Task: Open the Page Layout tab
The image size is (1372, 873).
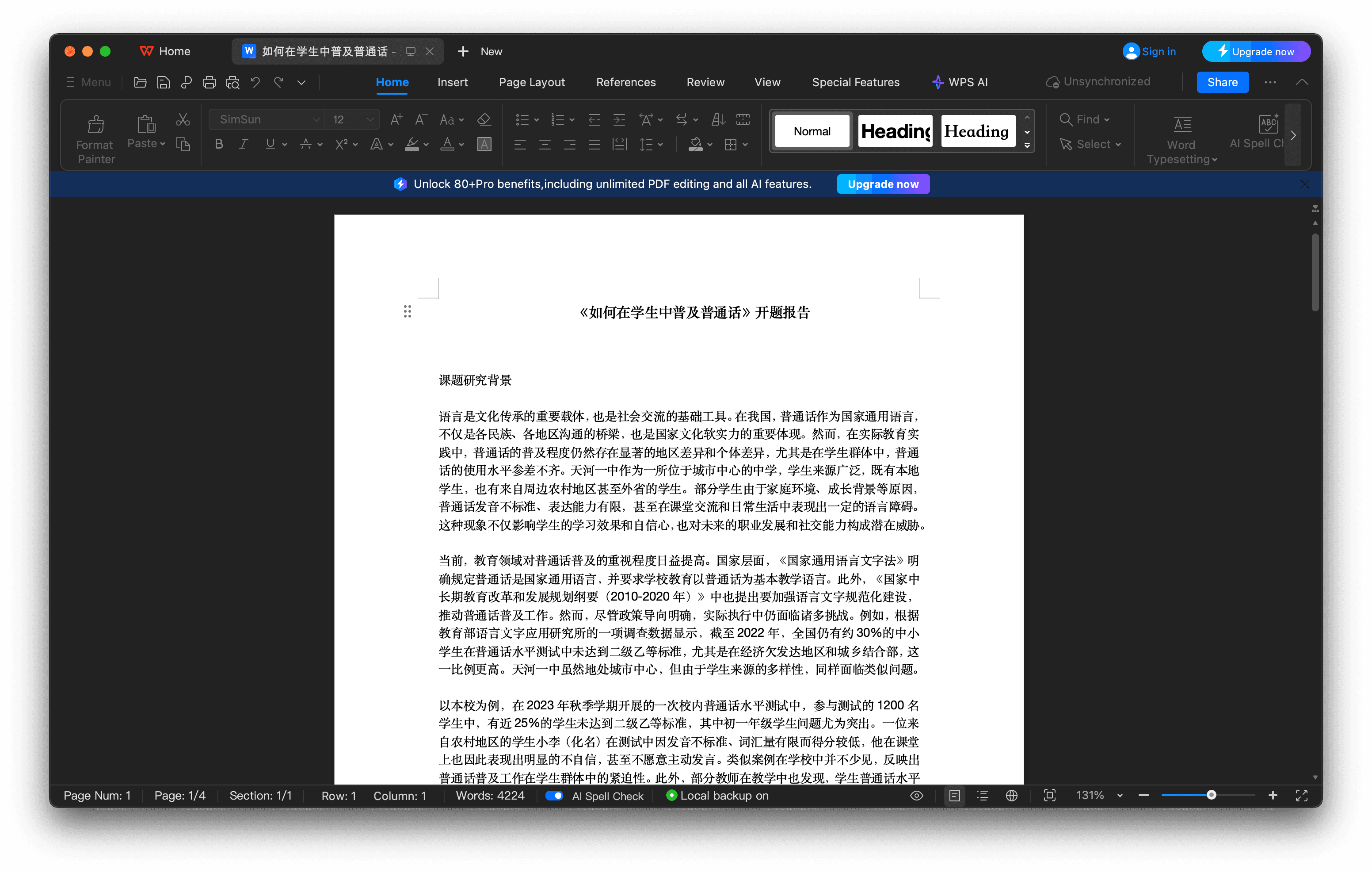Action: click(532, 82)
